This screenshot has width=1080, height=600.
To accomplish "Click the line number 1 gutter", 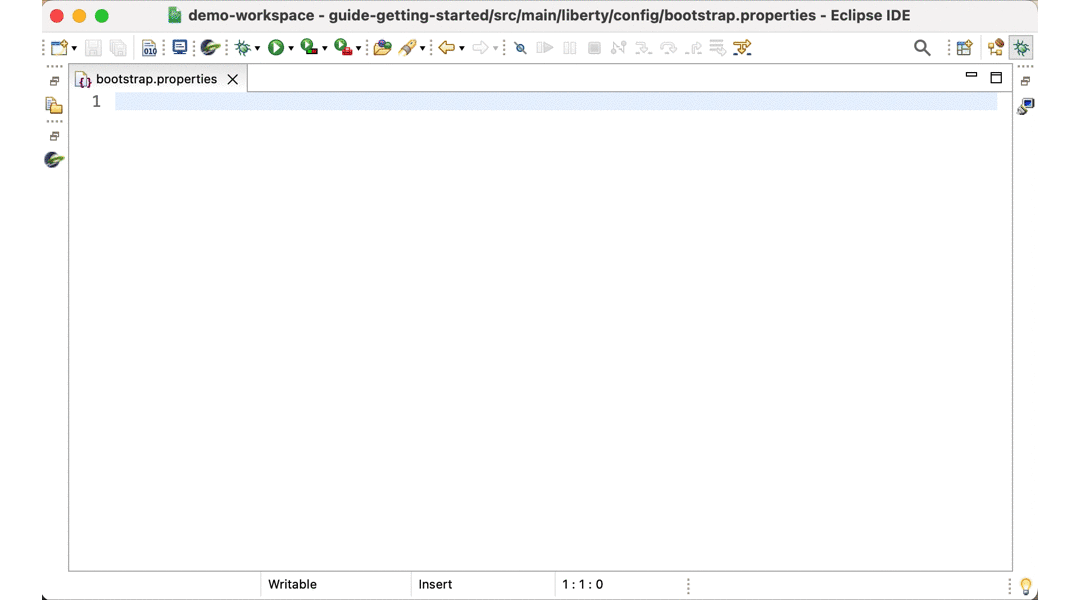I will [96, 102].
